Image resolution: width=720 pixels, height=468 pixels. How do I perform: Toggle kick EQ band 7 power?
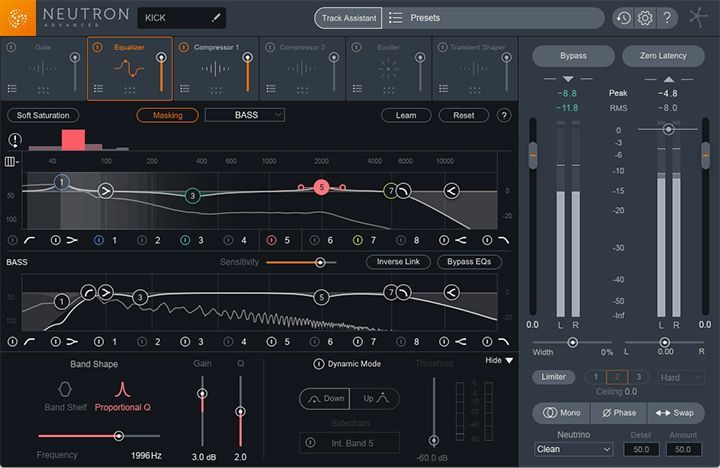tap(358, 240)
